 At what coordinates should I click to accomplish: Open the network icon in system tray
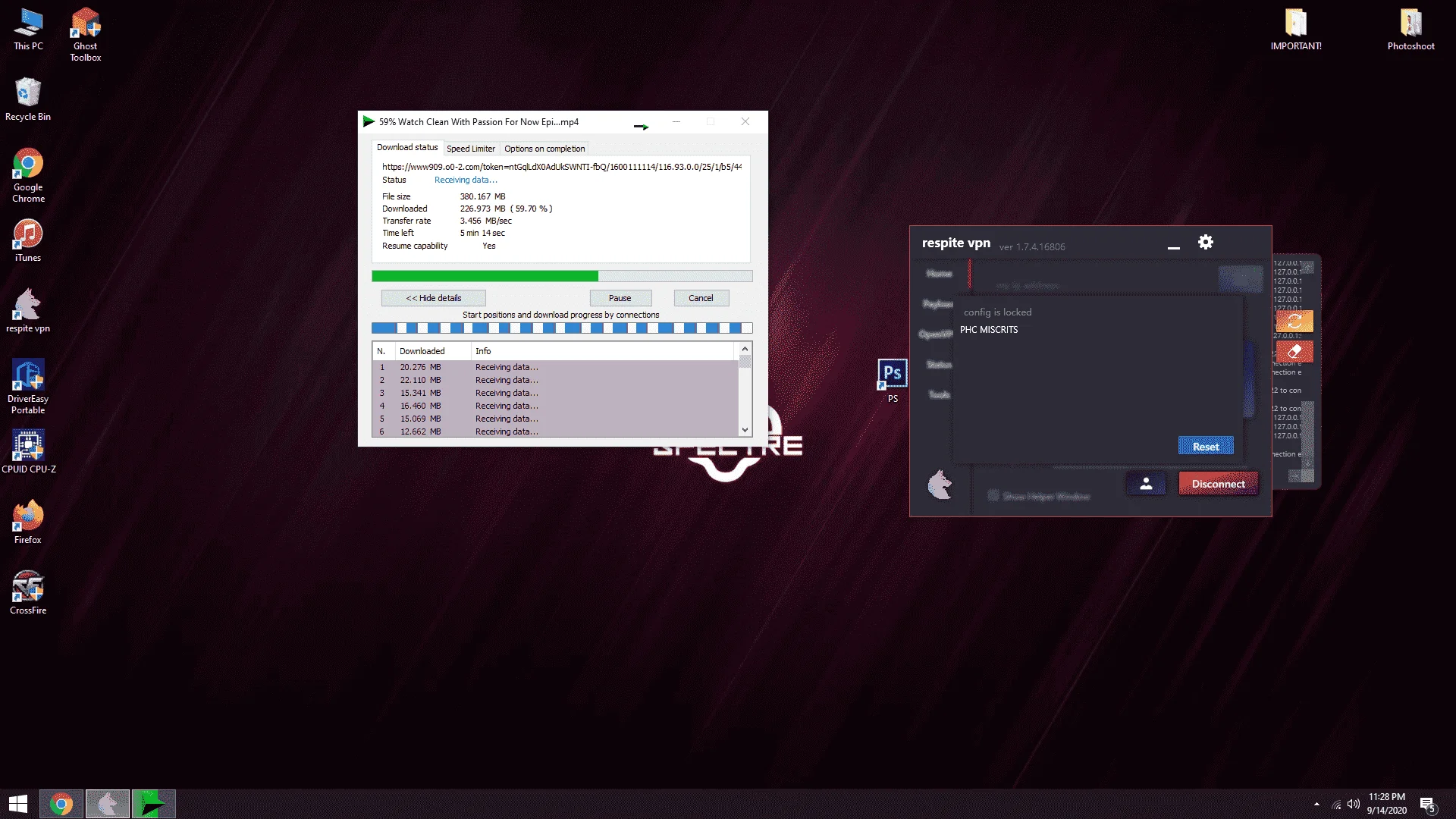pyautogui.click(x=1336, y=805)
